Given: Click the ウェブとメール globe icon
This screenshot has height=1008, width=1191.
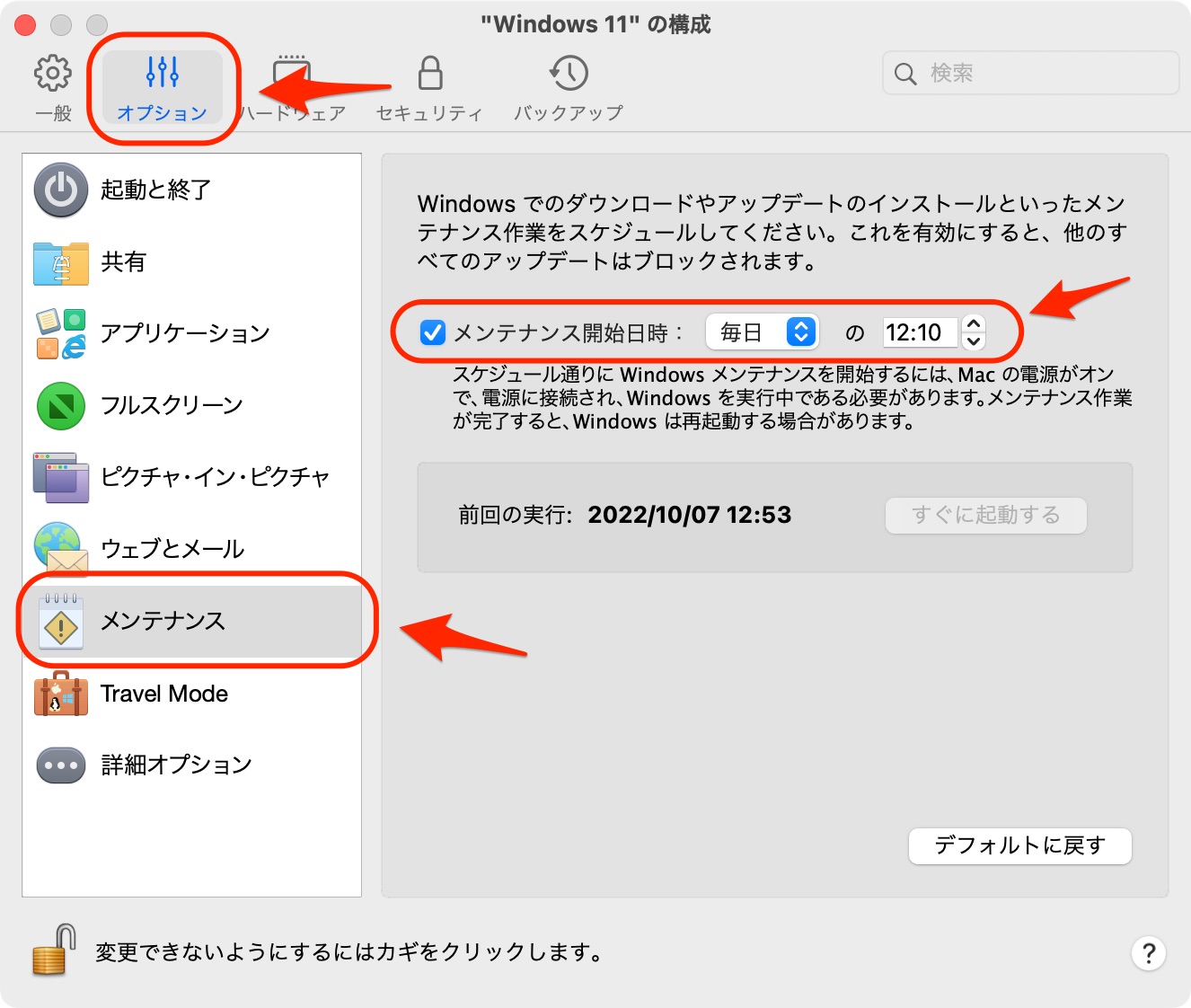Looking at the screenshot, I should tap(61, 549).
